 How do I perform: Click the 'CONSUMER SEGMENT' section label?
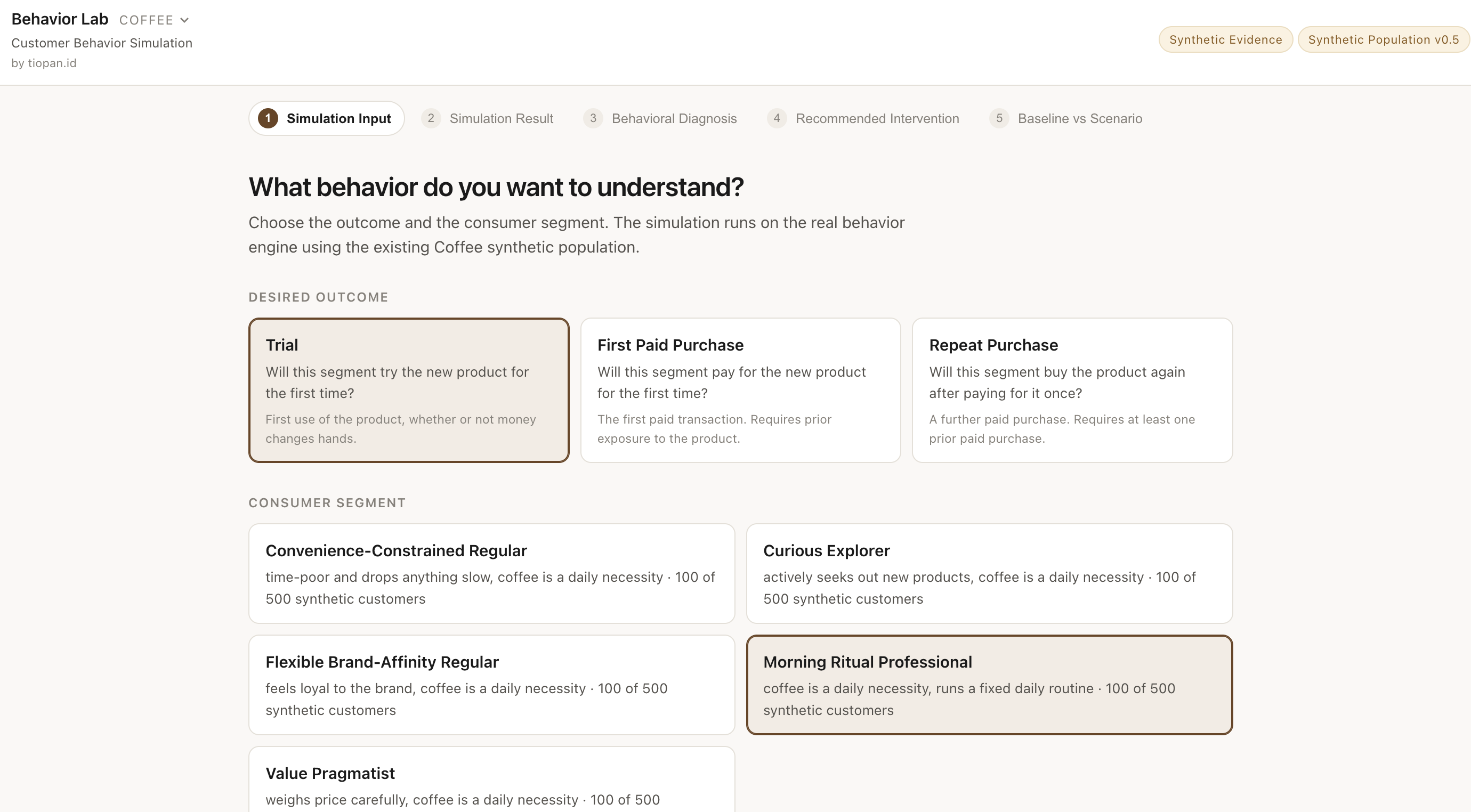point(327,502)
